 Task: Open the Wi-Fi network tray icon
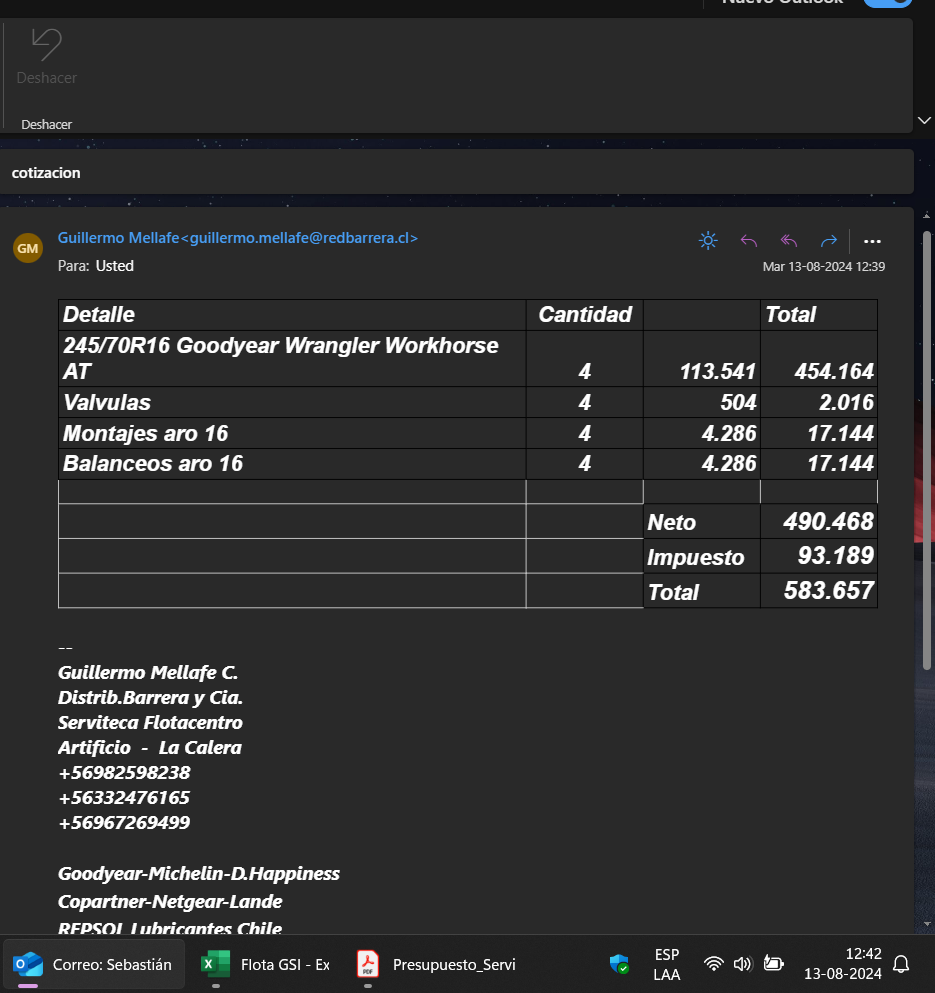point(714,964)
